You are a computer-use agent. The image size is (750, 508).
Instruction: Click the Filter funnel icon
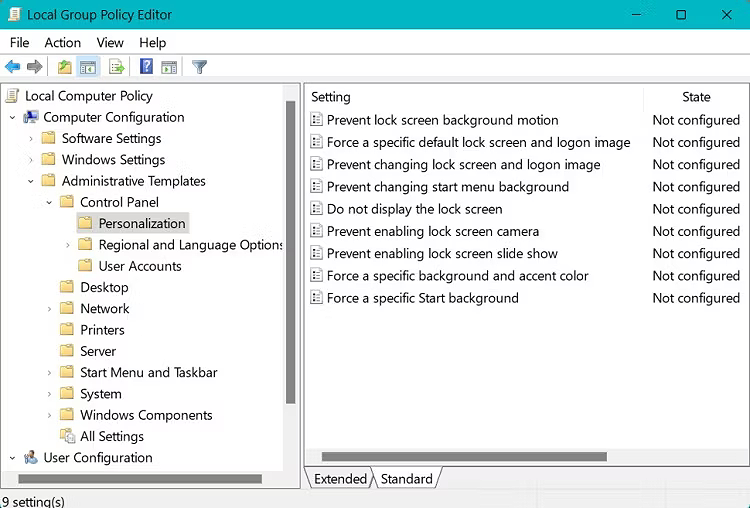point(199,67)
